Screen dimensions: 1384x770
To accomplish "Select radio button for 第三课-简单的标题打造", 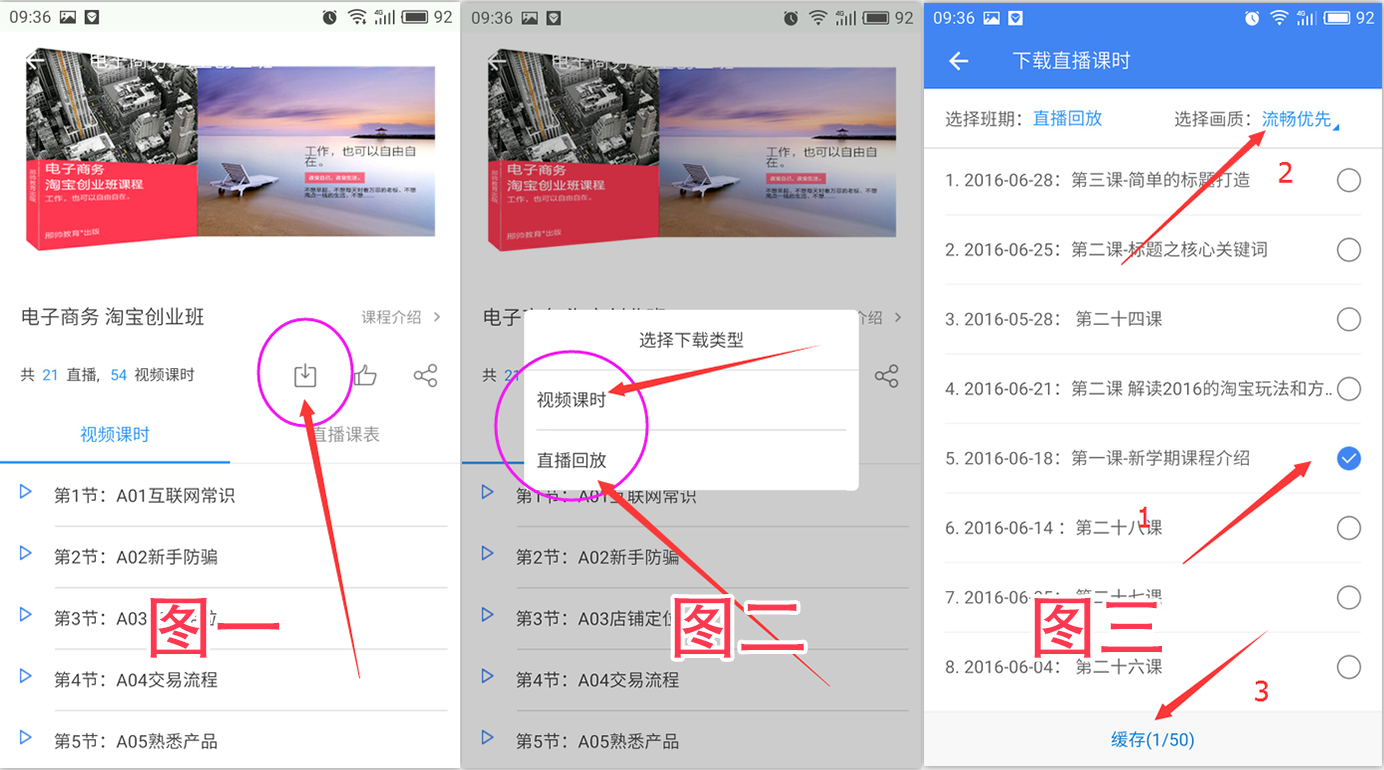I will (x=1348, y=180).
